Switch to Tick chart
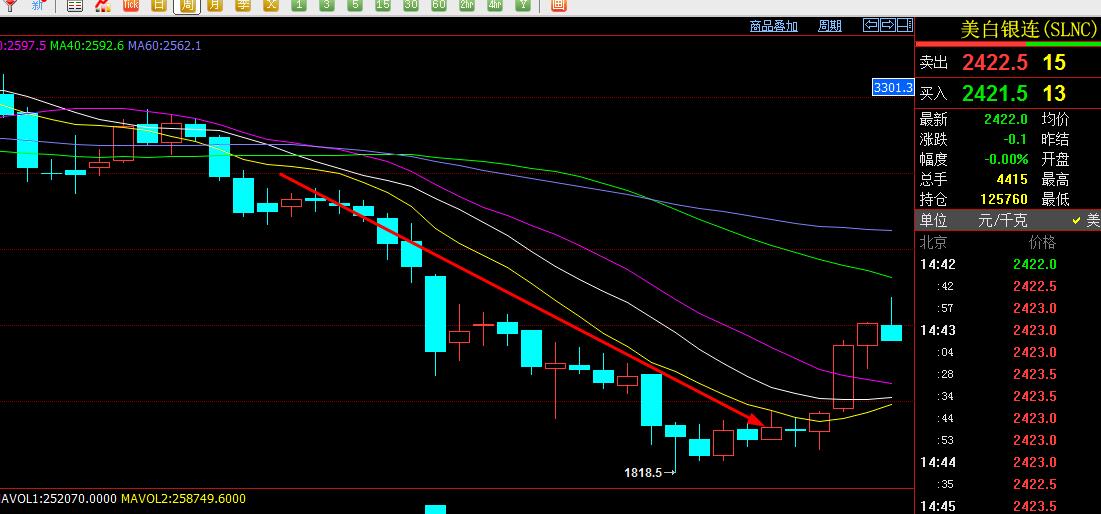The width and height of the screenshot is (1101, 514). [x=131, y=6]
